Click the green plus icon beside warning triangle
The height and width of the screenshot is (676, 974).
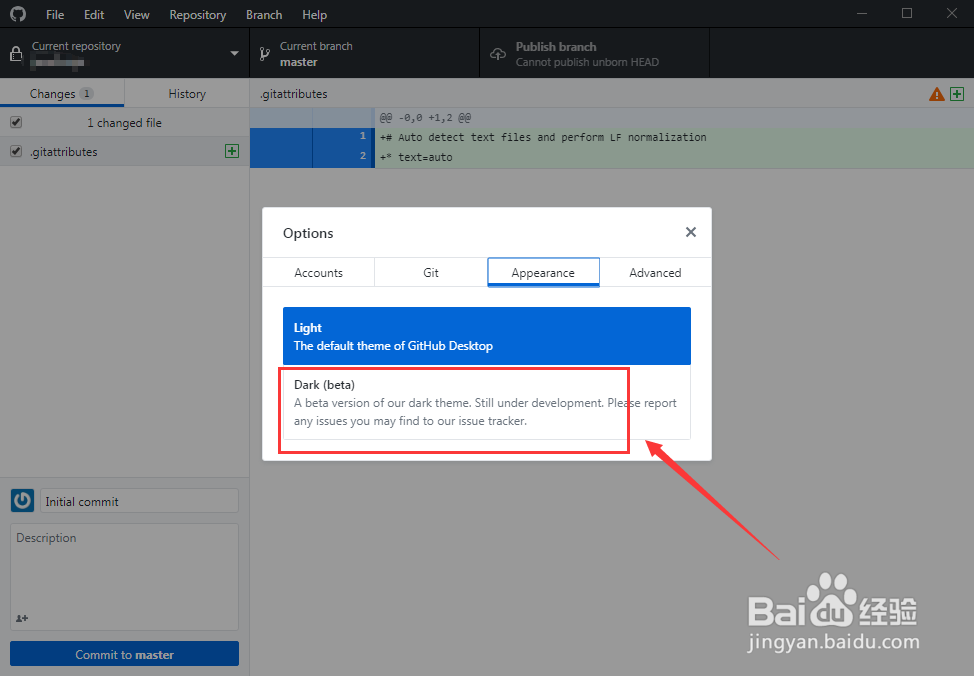pyautogui.click(x=957, y=94)
